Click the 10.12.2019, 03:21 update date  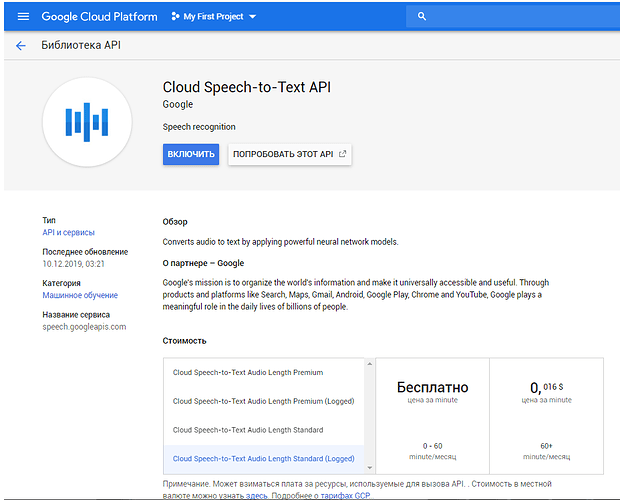pos(74,264)
